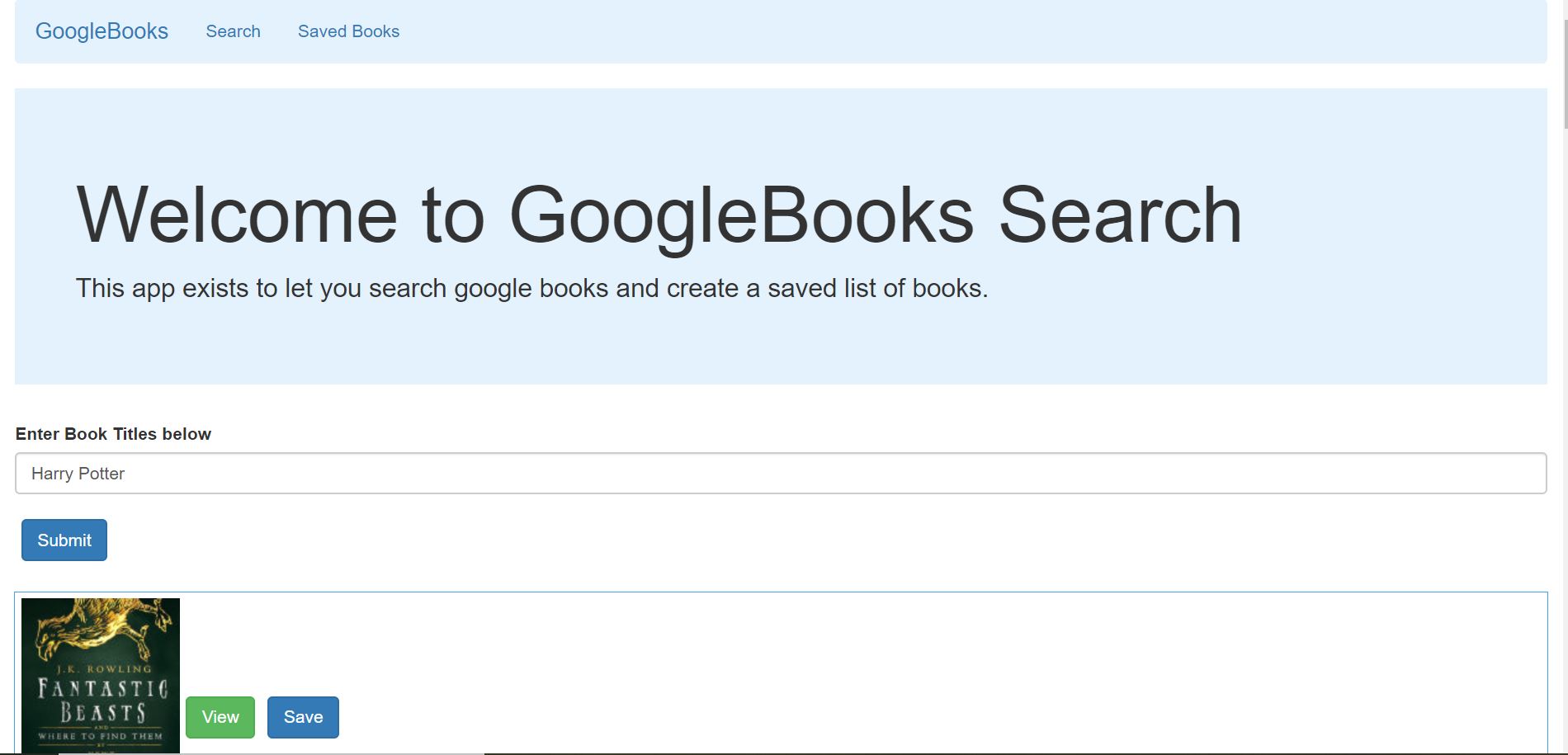The width and height of the screenshot is (1568, 755).
Task: Click J.K. Rowling name on the cover
Action: (x=99, y=668)
